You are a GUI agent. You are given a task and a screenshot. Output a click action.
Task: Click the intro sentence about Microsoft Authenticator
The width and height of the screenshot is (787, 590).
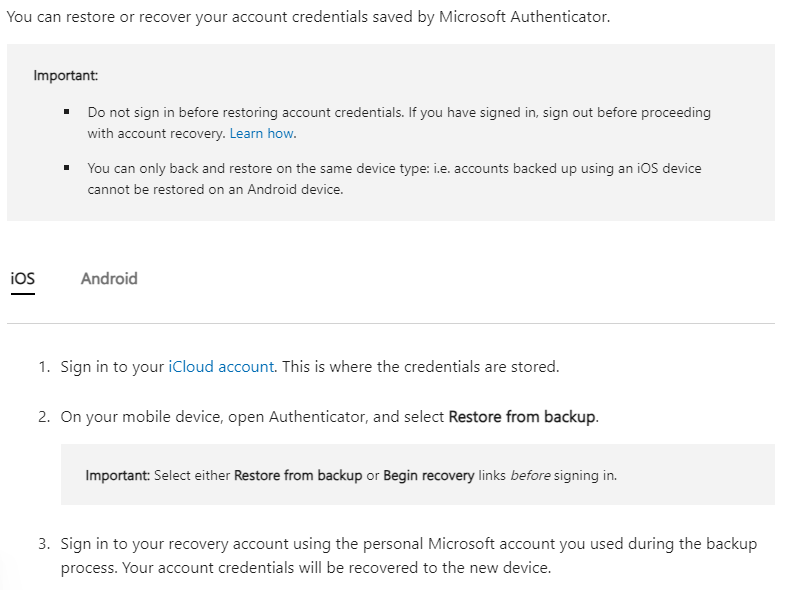point(308,18)
